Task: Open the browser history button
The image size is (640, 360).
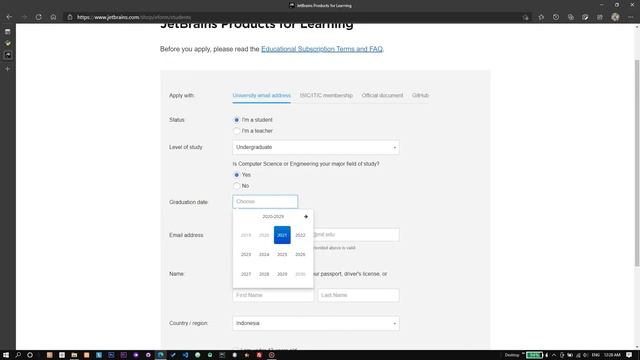Action: point(556,17)
